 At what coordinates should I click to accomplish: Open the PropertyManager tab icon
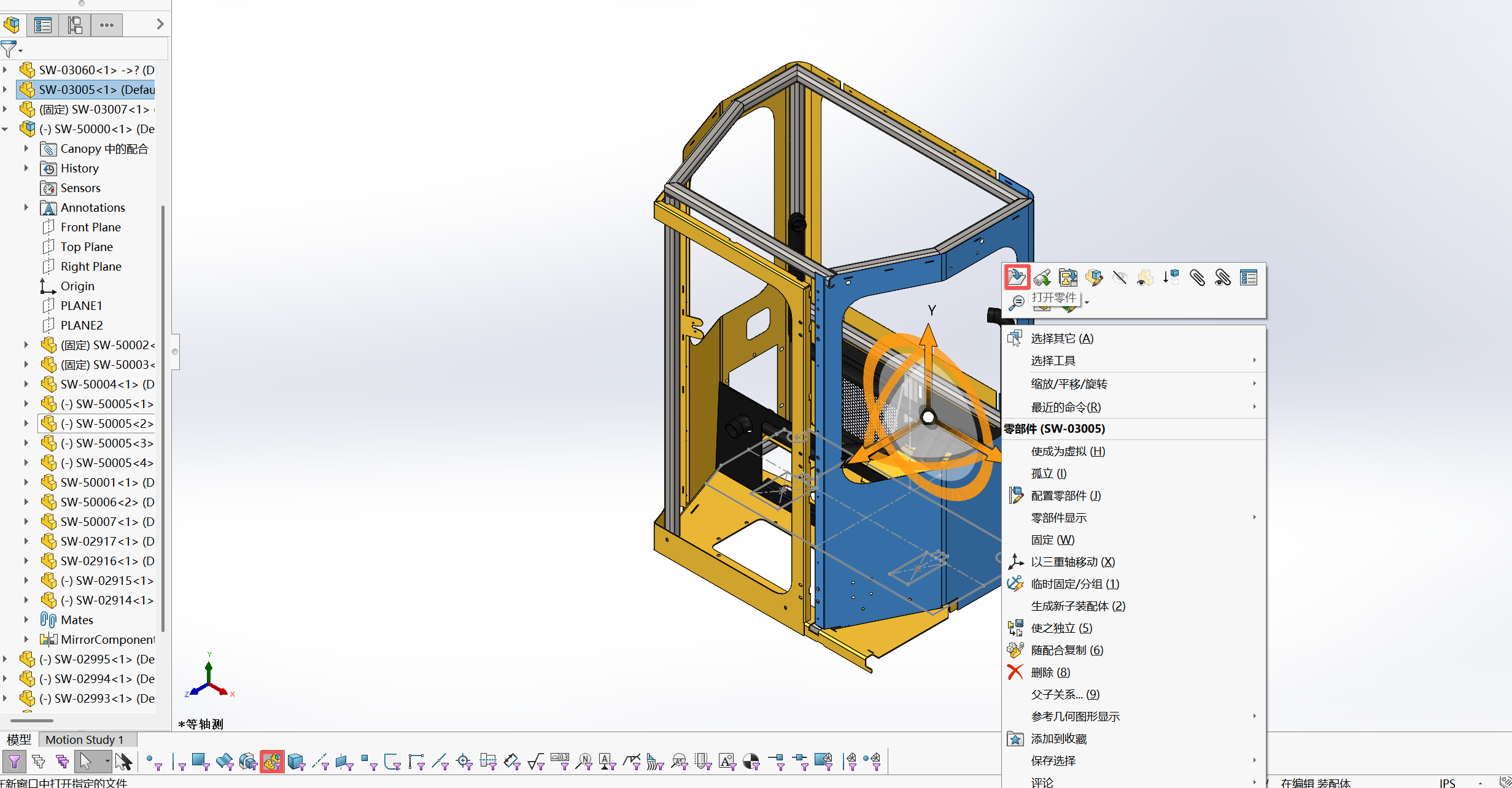pyautogui.click(x=43, y=25)
